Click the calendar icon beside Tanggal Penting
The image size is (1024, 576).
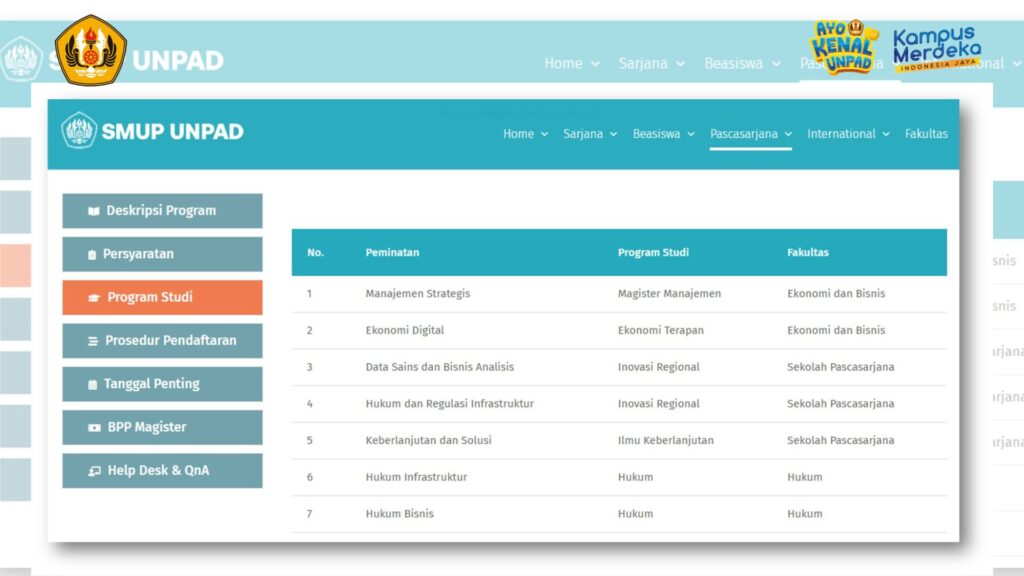point(92,385)
